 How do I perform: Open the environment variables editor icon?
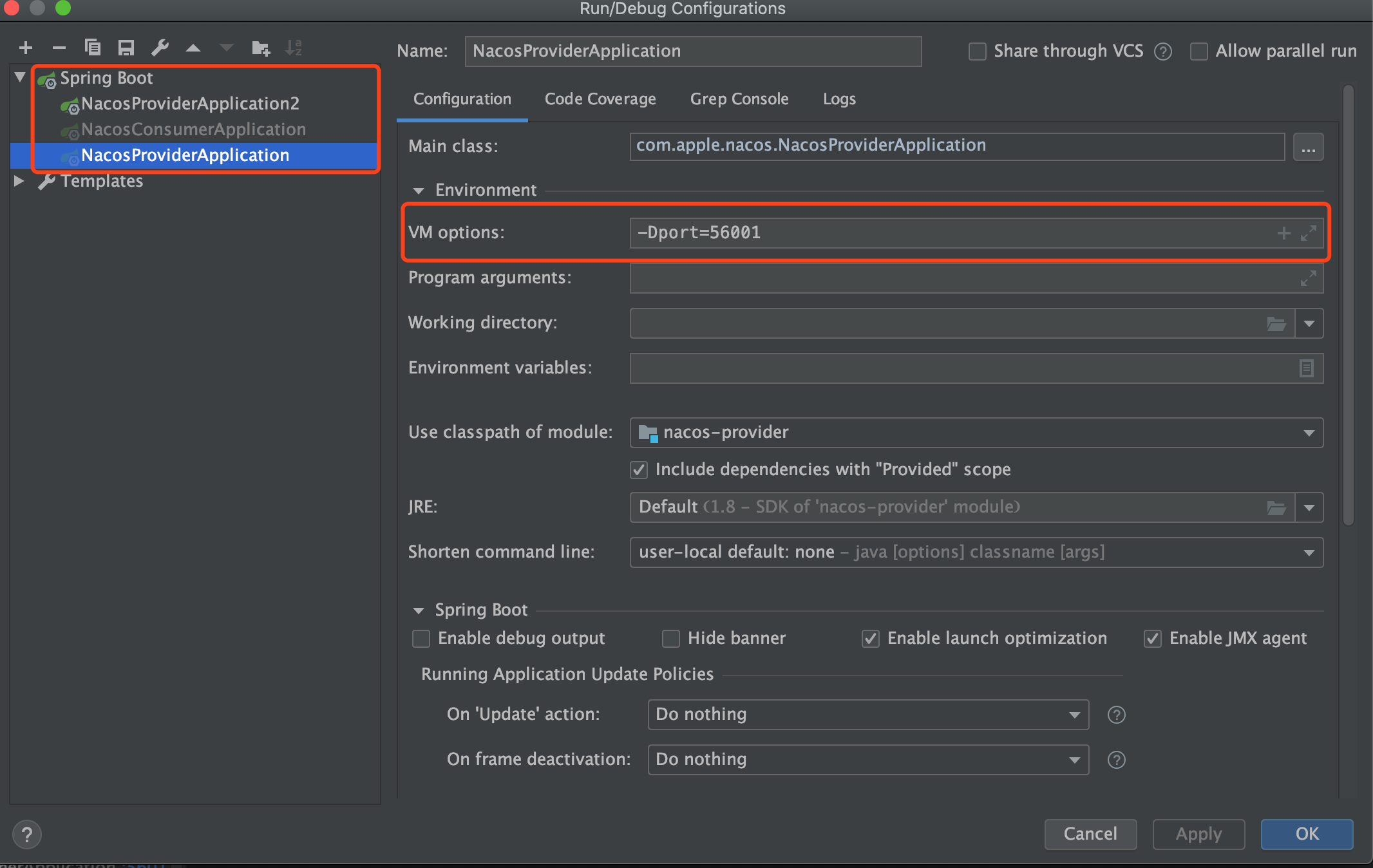click(1306, 368)
